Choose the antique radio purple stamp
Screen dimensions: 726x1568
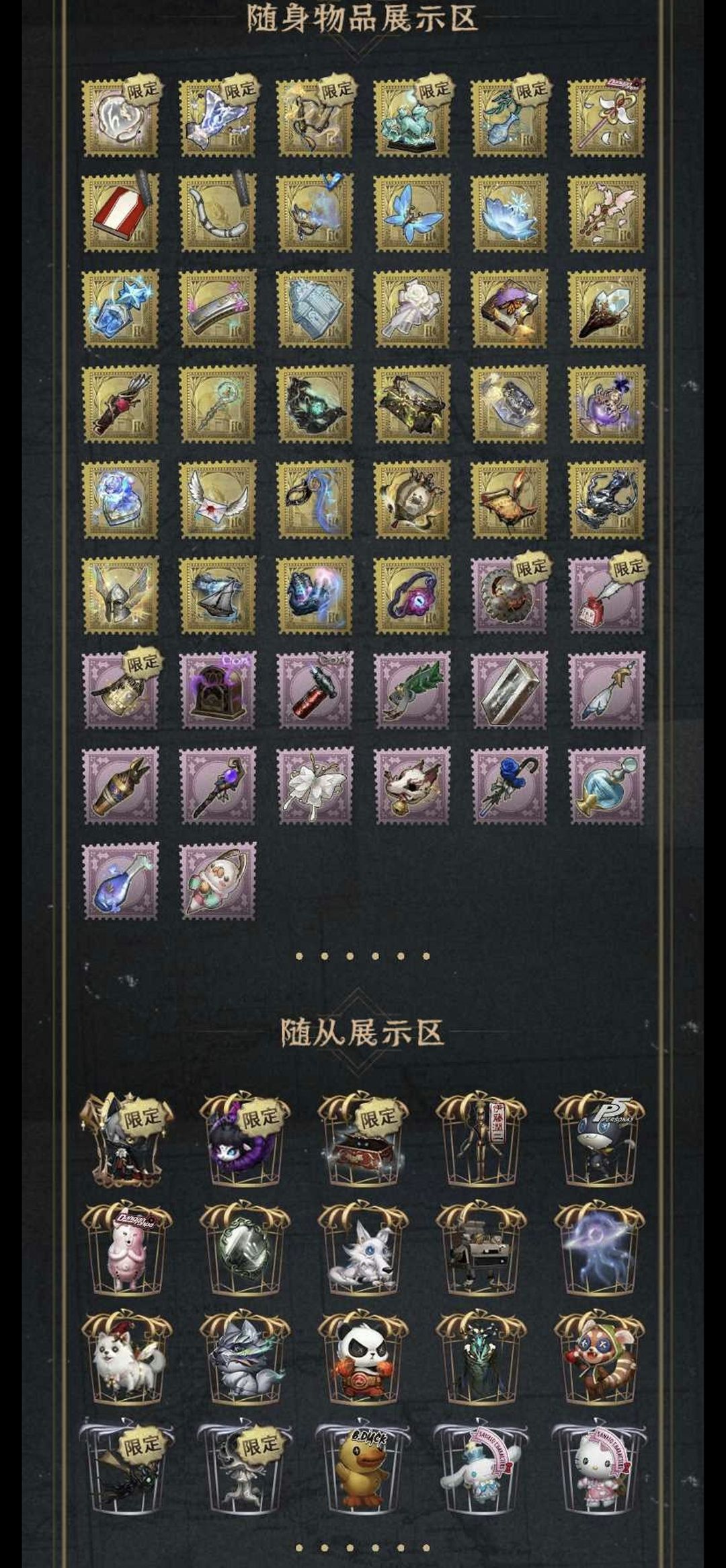(218, 690)
